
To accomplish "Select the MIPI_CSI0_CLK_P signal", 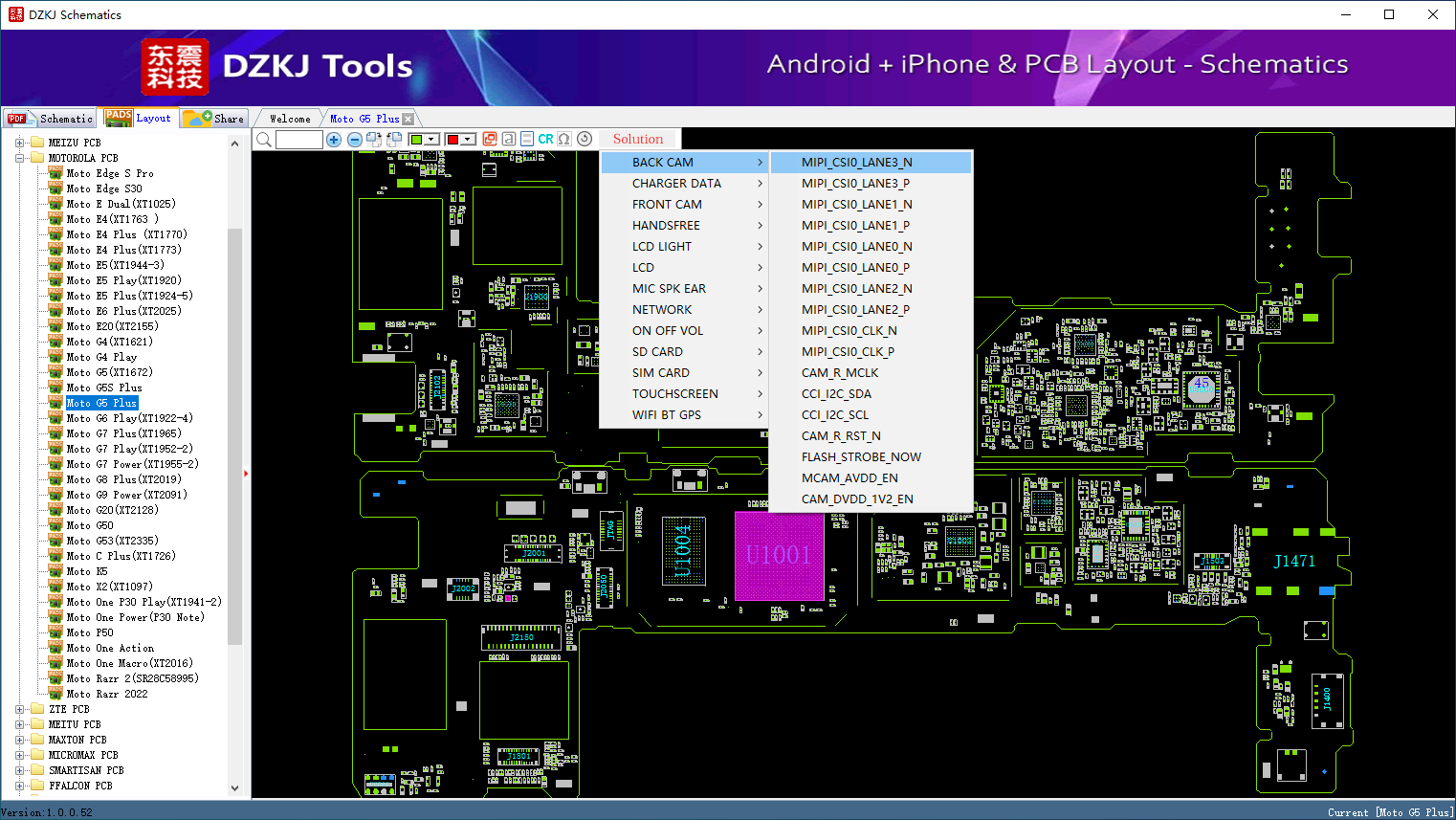I will pos(871,352).
